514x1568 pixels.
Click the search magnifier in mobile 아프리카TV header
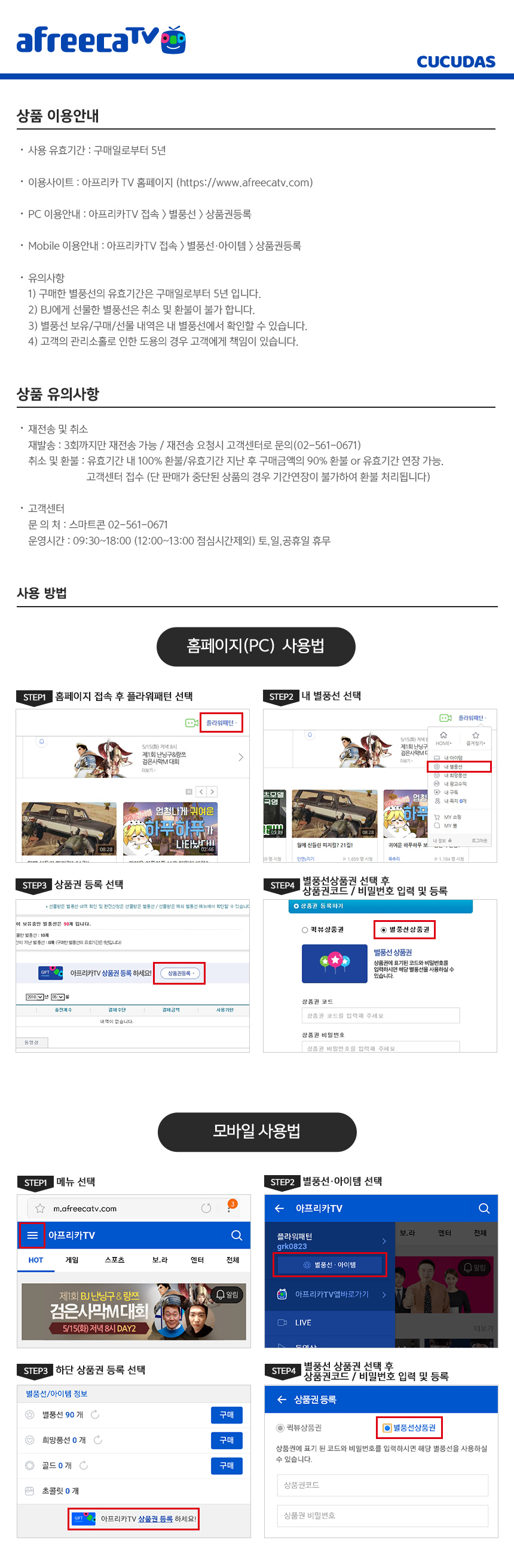(x=236, y=1235)
